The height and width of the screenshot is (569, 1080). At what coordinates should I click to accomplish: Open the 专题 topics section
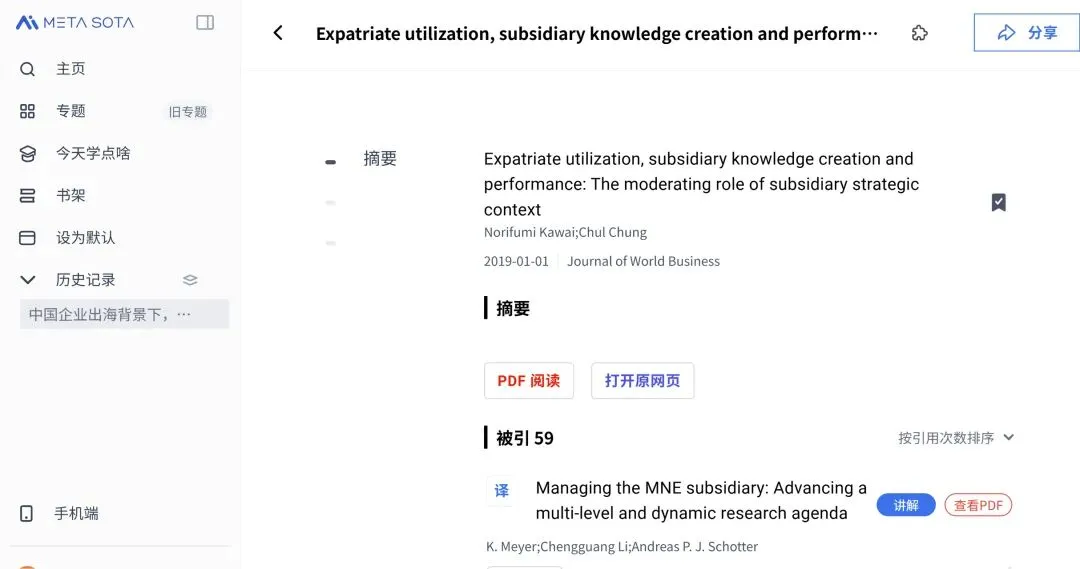(x=70, y=111)
